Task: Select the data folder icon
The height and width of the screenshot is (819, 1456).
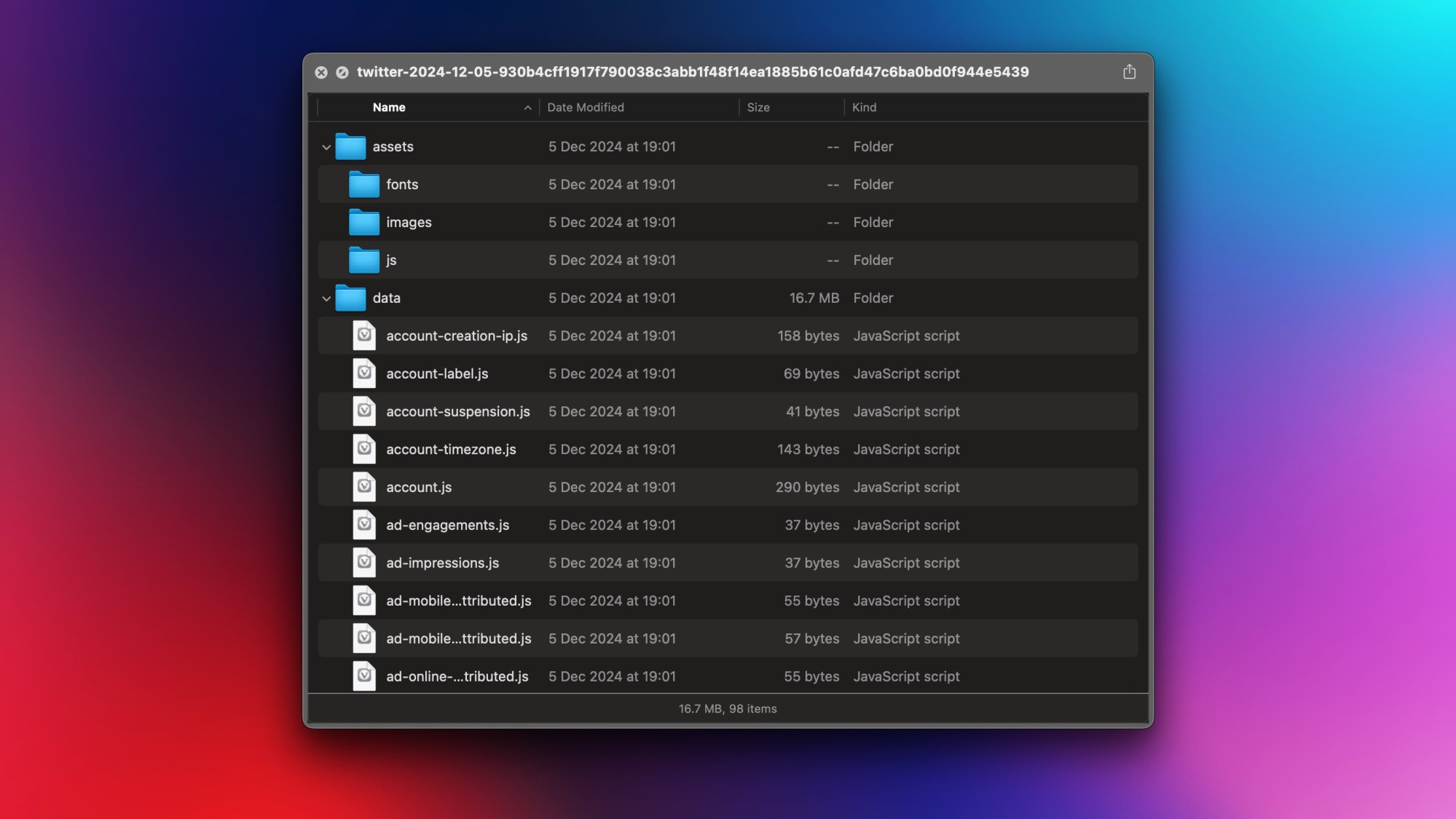Action: pos(350,298)
